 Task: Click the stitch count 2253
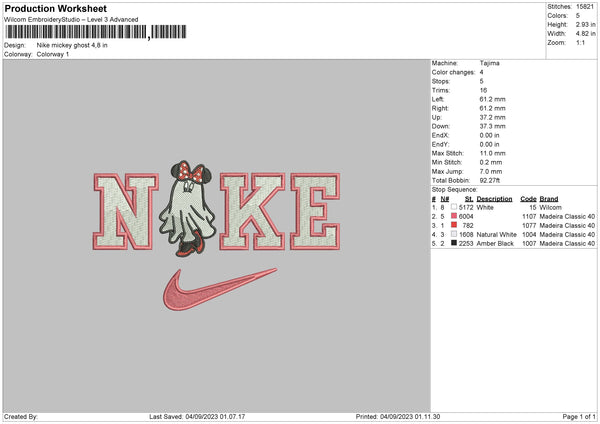[466, 243]
